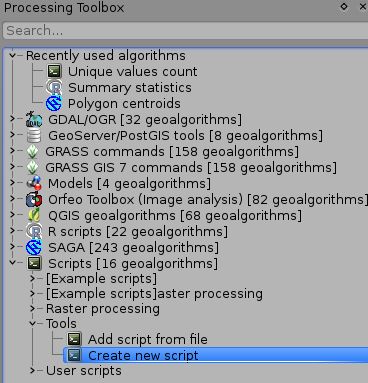Select 'Add script from file' entry

coord(148,340)
